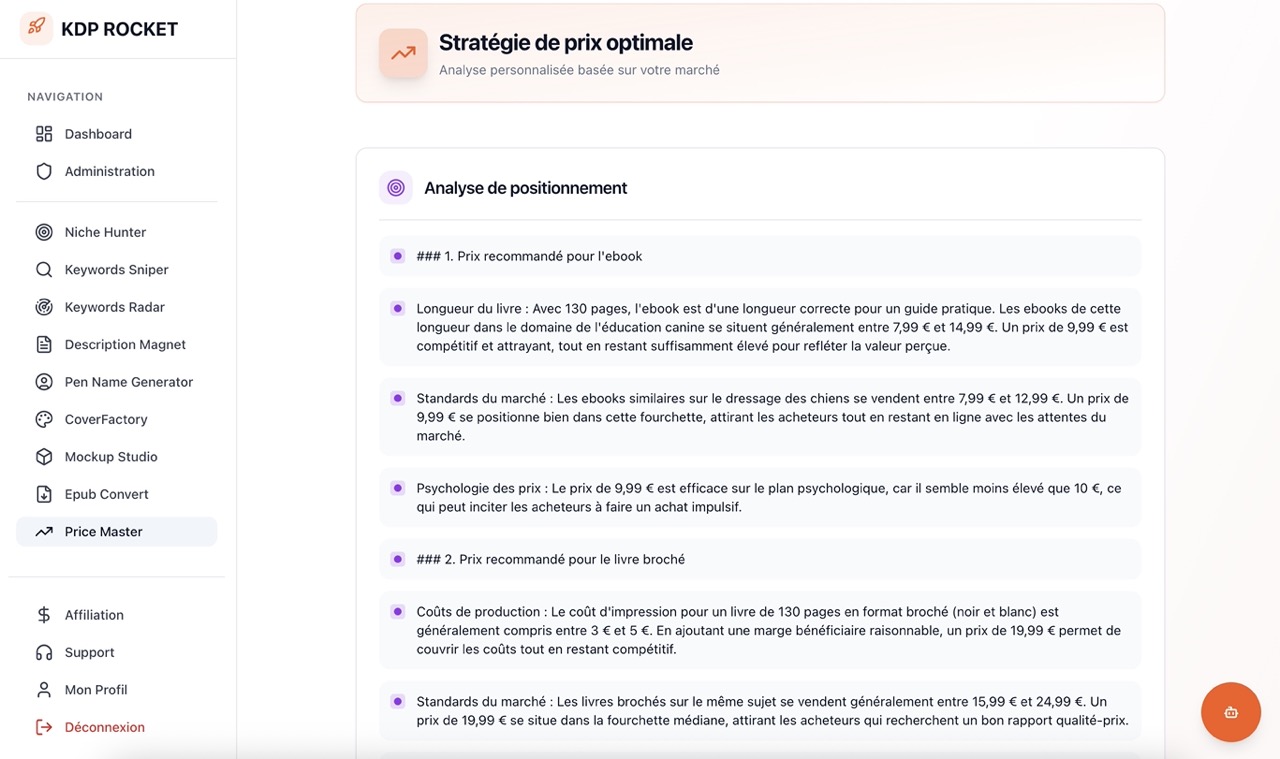Click the Keywords Sniper magnifier icon

[x=44, y=270]
